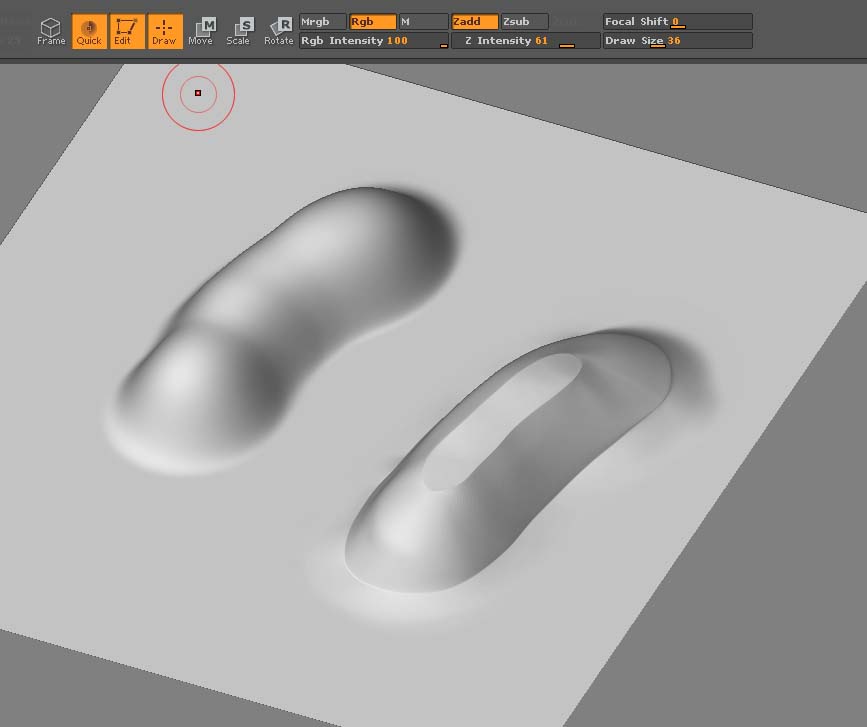Toggle Zadd sculpt mode
The height and width of the screenshot is (727, 867).
(x=474, y=22)
